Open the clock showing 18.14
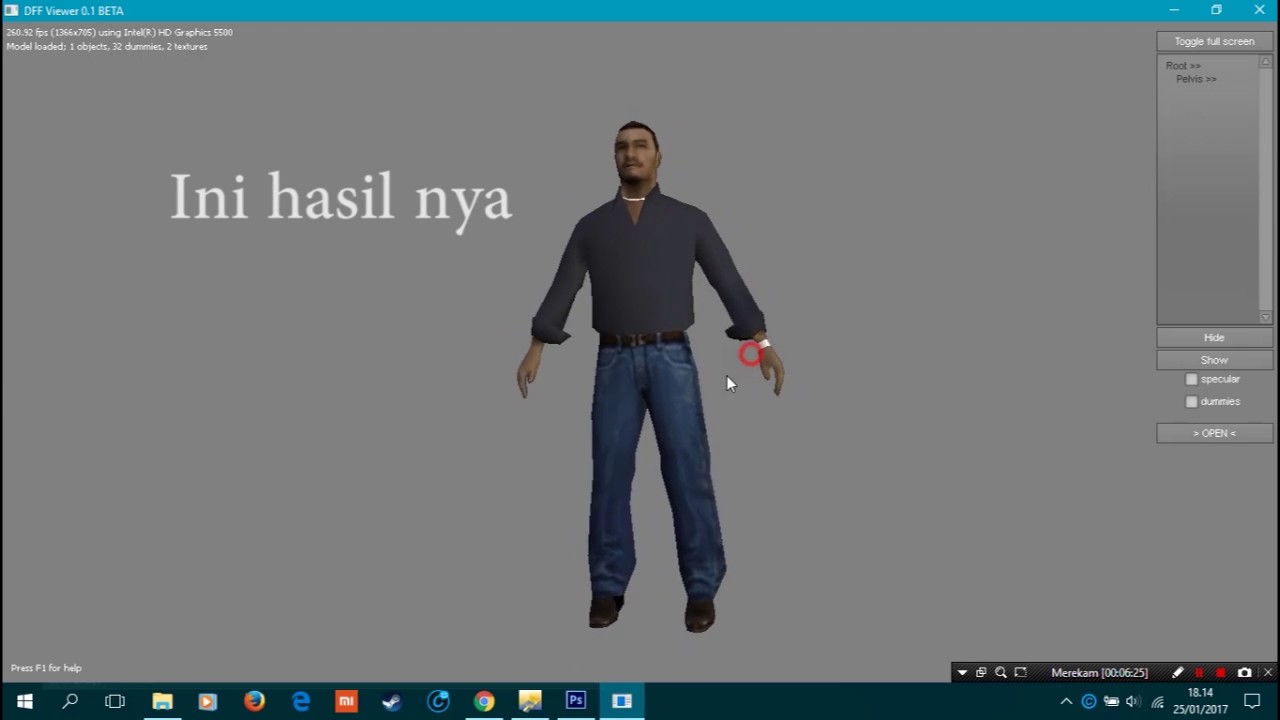 [1201, 701]
